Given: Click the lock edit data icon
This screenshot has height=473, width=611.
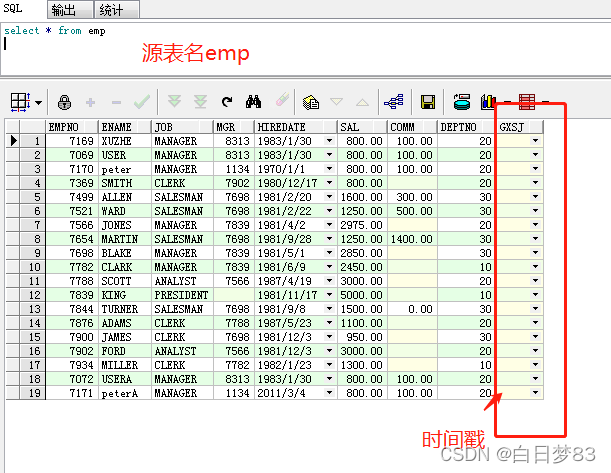Looking at the screenshot, I should pos(64,102).
